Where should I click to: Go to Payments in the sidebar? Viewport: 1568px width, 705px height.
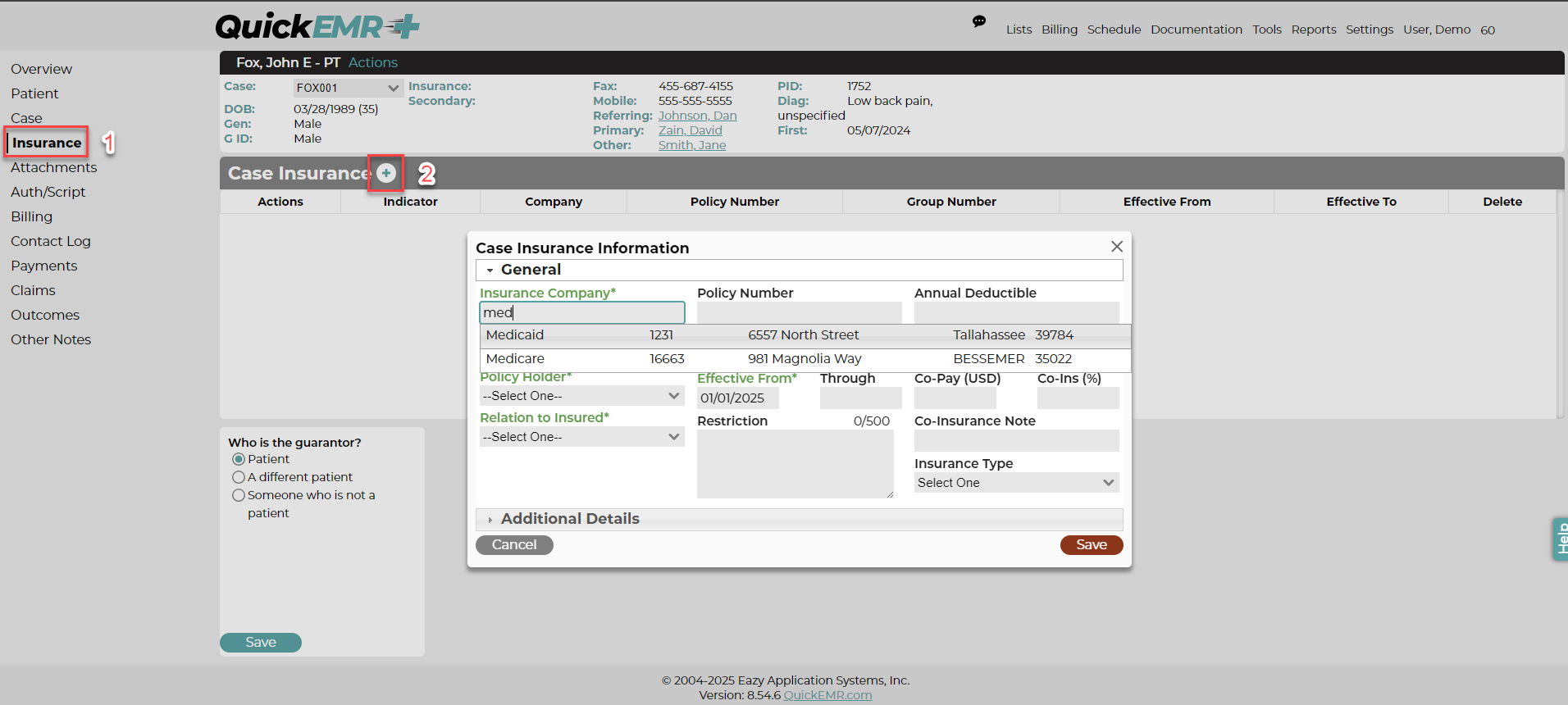(44, 266)
